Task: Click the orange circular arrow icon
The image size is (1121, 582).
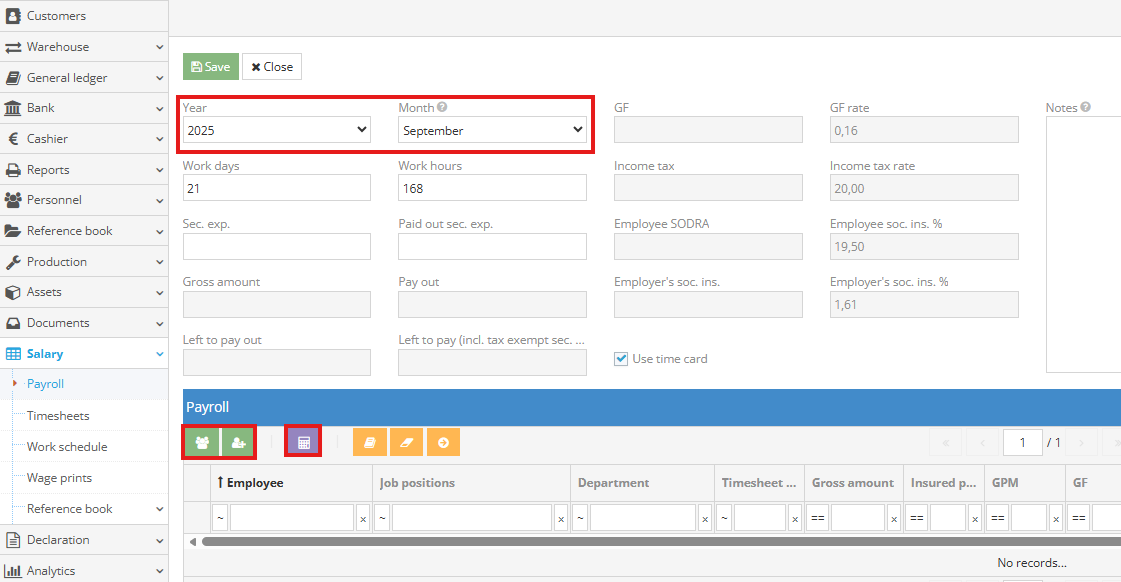Action: coord(443,441)
